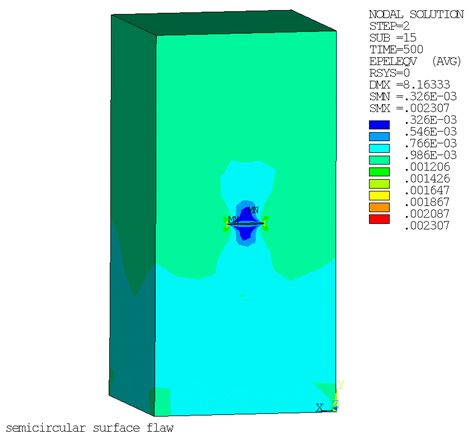Click the Y axis label of triad
The width and height of the screenshot is (472, 440).
341,385
